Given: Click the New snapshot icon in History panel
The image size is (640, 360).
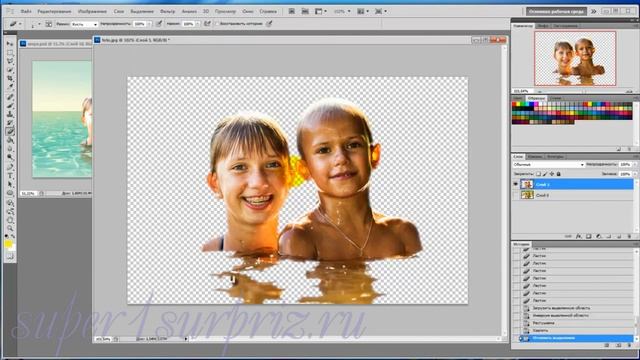Looking at the screenshot, I should (618, 345).
